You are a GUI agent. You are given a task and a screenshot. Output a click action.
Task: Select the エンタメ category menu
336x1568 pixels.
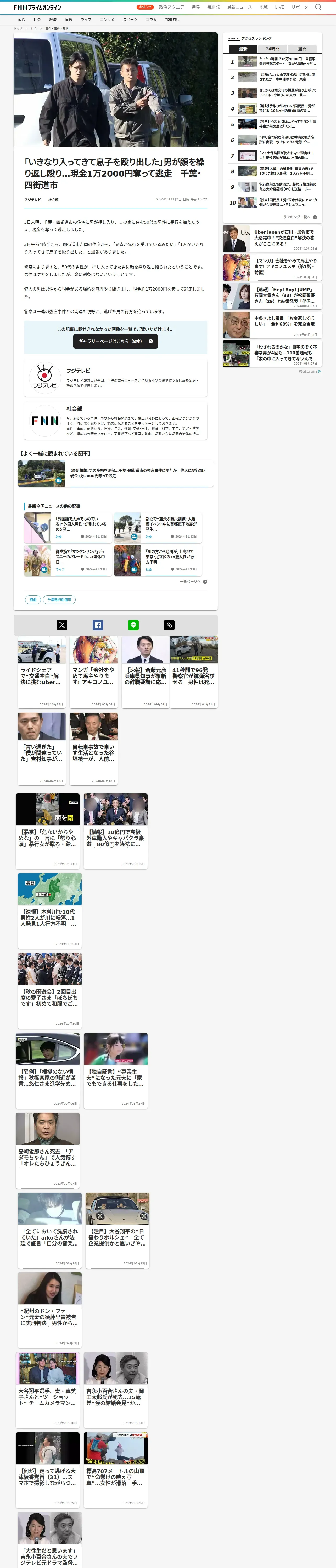(107, 20)
